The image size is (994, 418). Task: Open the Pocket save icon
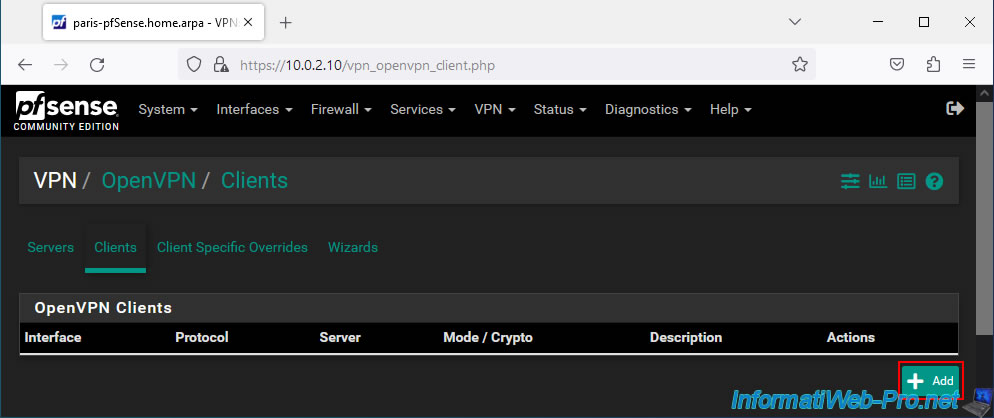(896, 65)
